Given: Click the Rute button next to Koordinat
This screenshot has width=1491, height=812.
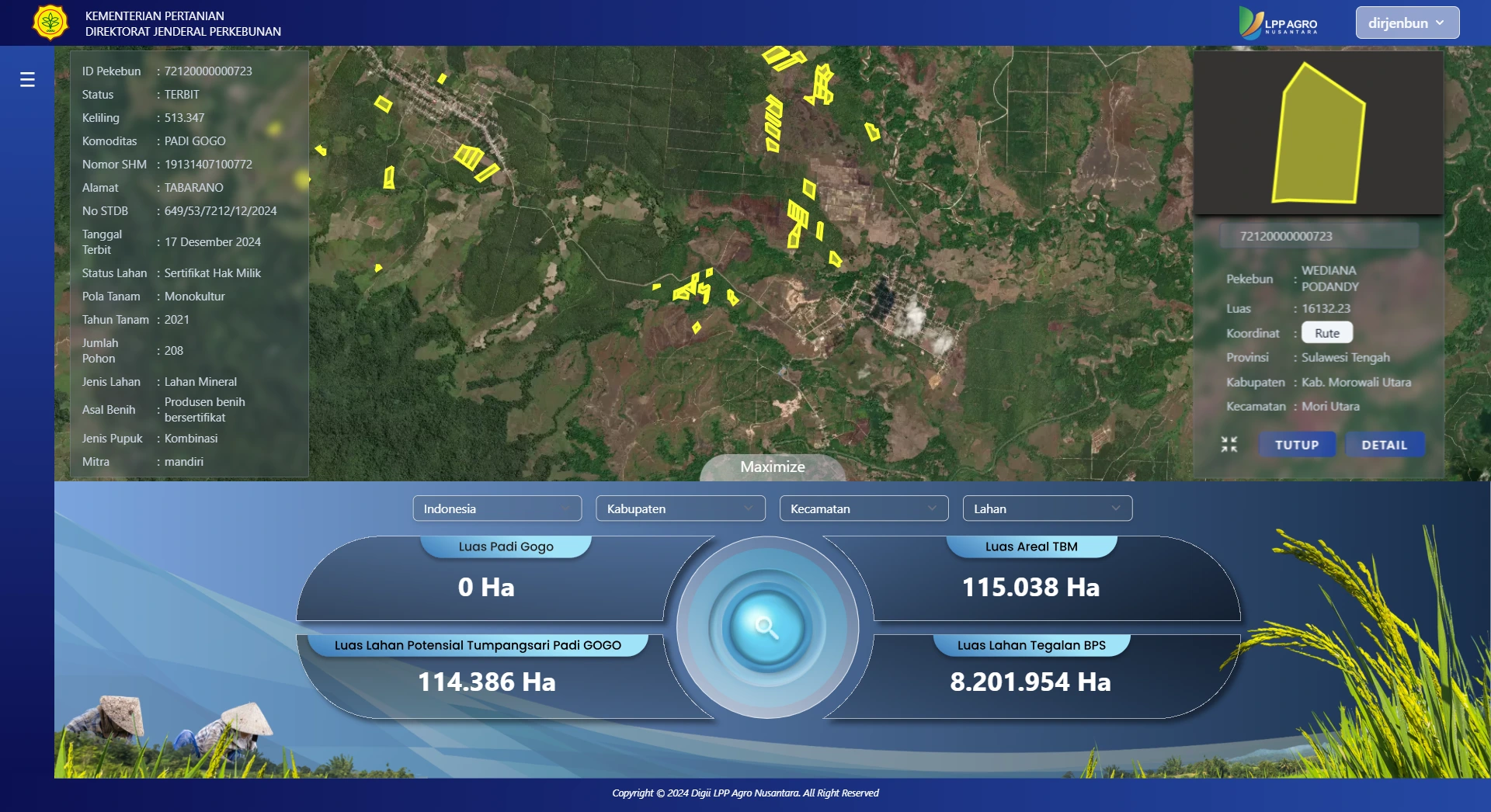Looking at the screenshot, I should click(x=1326, y=332).
